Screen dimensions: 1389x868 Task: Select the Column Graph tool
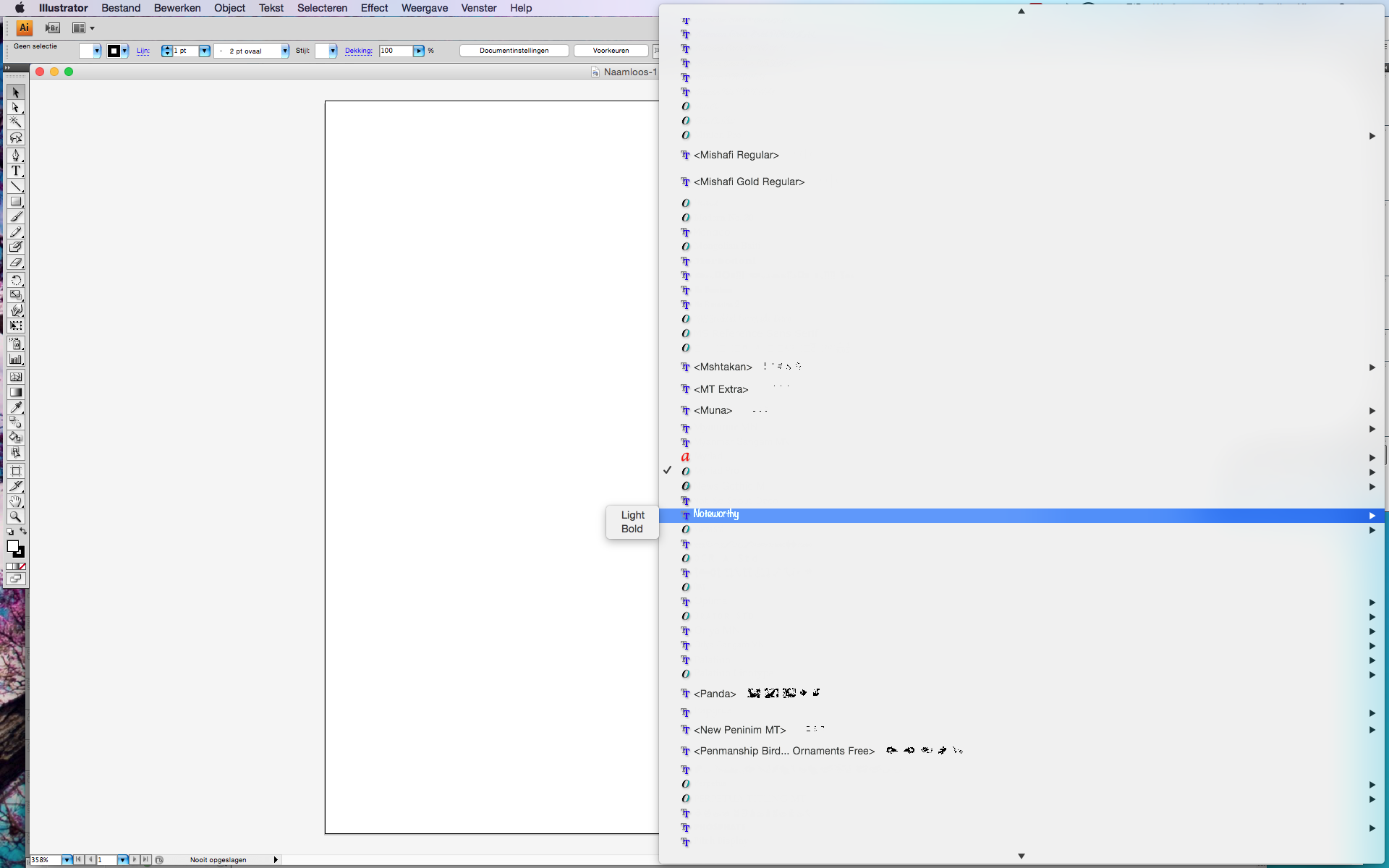coord(16,359)
